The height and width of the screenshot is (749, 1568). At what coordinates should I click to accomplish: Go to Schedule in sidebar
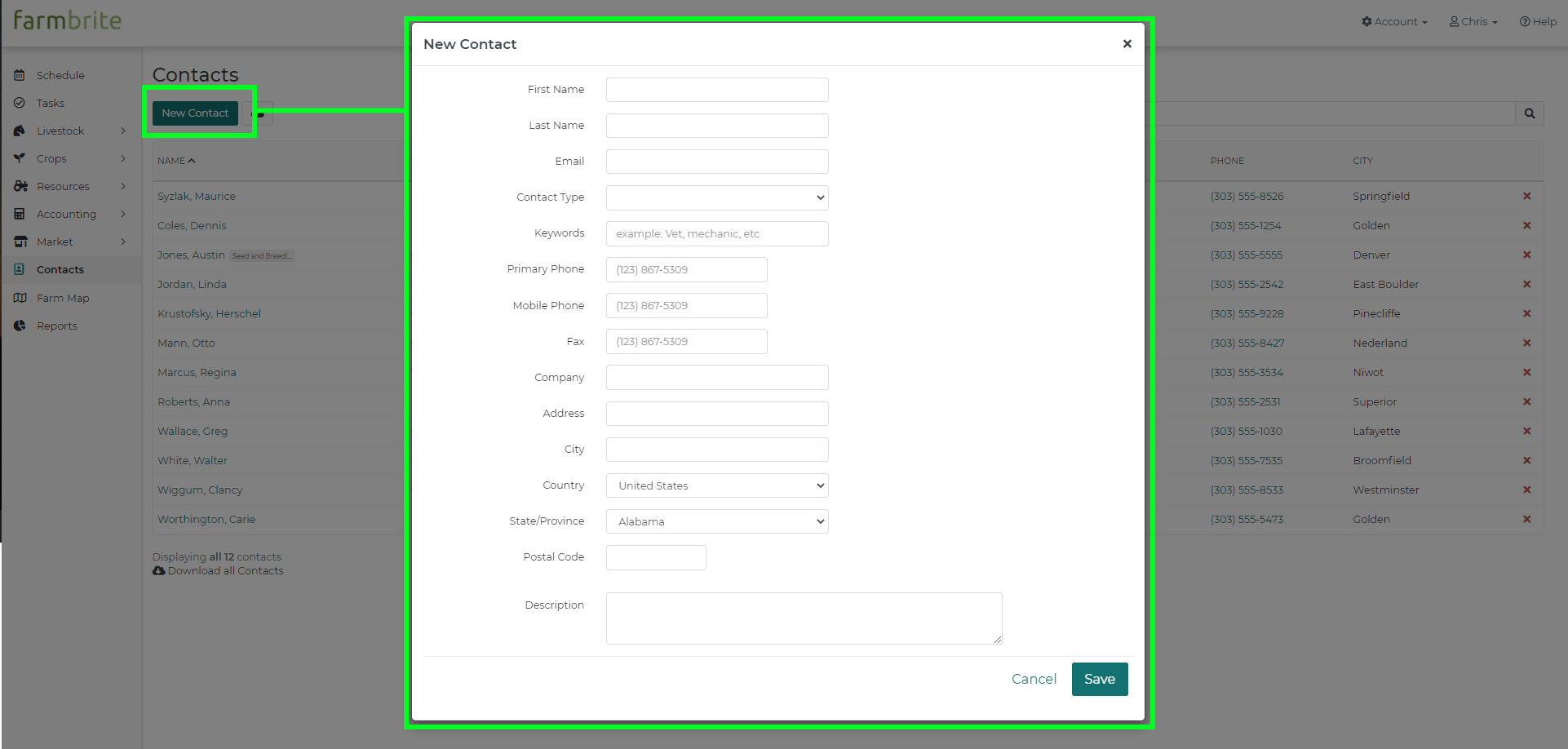pos(60,75)
